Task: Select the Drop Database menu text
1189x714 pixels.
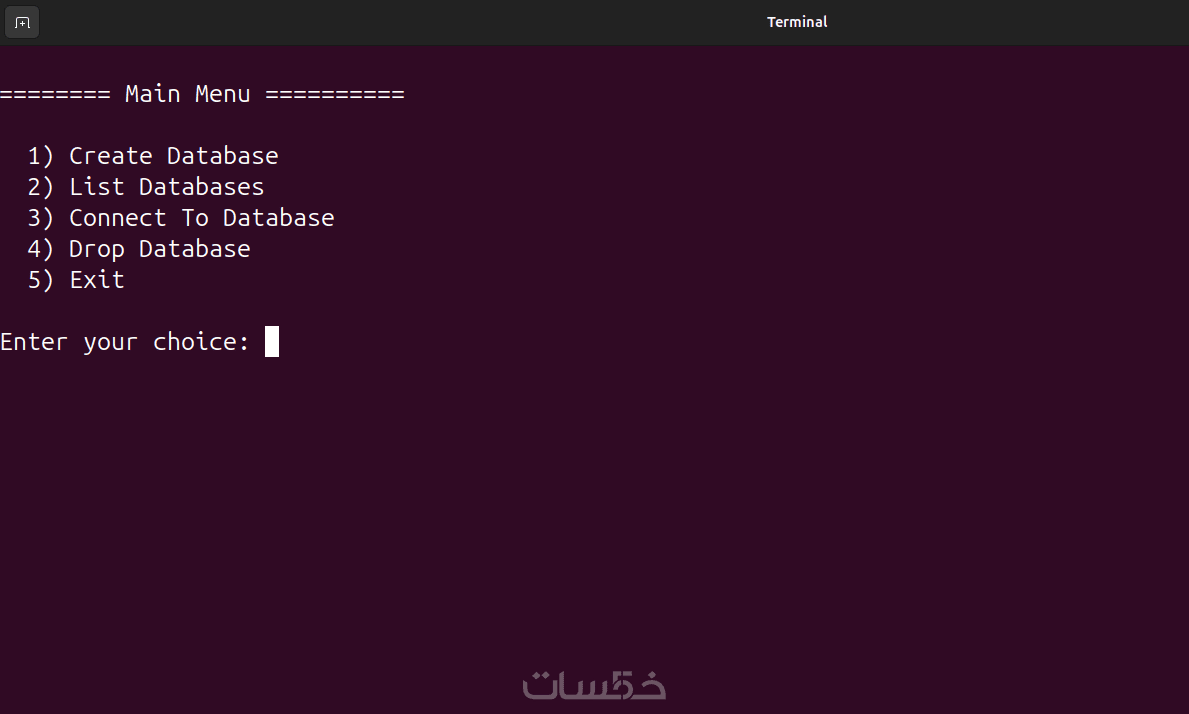Action: click(160, 249)
